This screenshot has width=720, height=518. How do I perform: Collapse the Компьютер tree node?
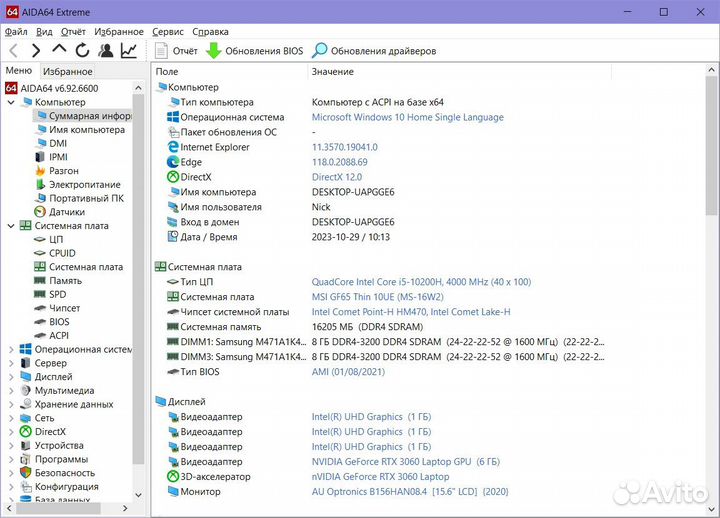point(11,102)
